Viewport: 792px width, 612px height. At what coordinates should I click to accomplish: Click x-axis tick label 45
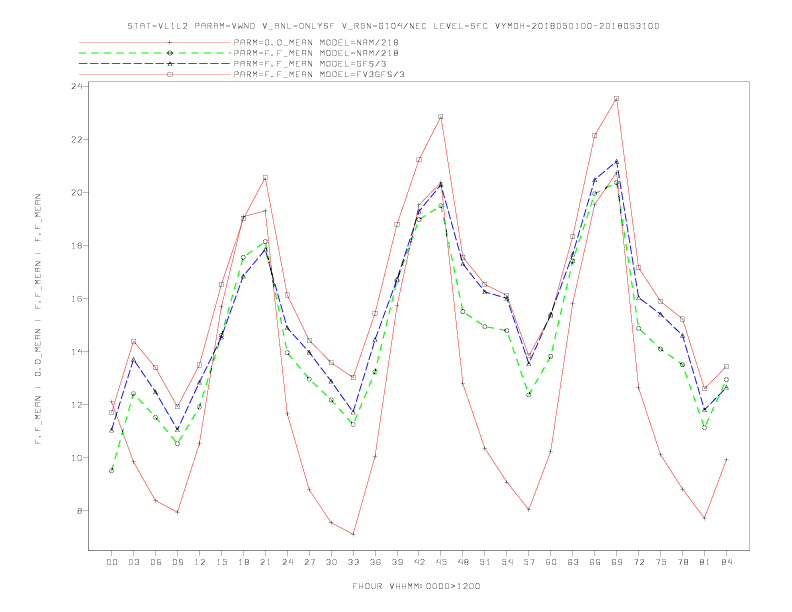[440, 562]
